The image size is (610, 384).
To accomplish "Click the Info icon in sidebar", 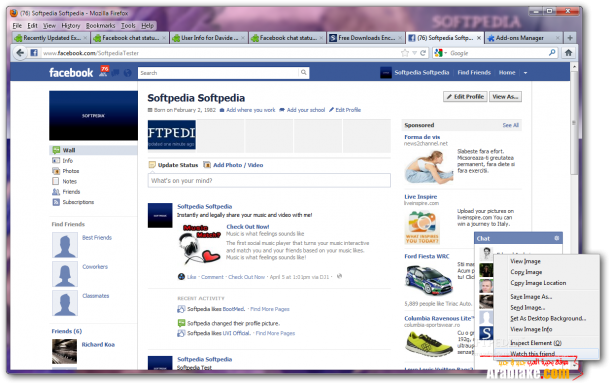I will (x=56, y=161).
